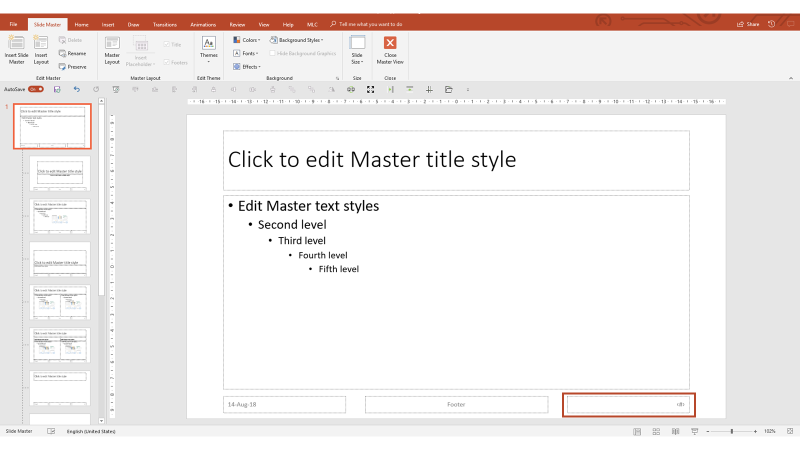Screen dimensions: 800x450
Task: Switch to the Home tab
Action: [x=81, y=24]
